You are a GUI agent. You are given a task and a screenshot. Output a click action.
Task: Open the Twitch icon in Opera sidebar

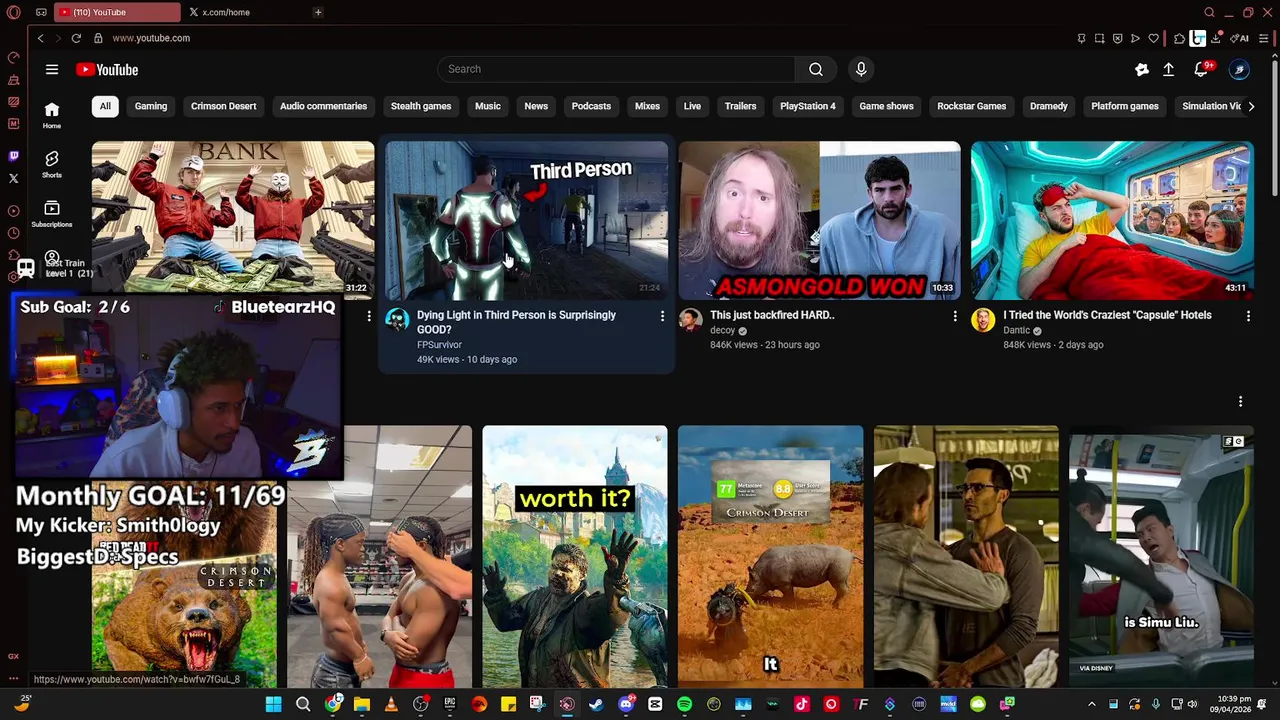tap(13, 156)
